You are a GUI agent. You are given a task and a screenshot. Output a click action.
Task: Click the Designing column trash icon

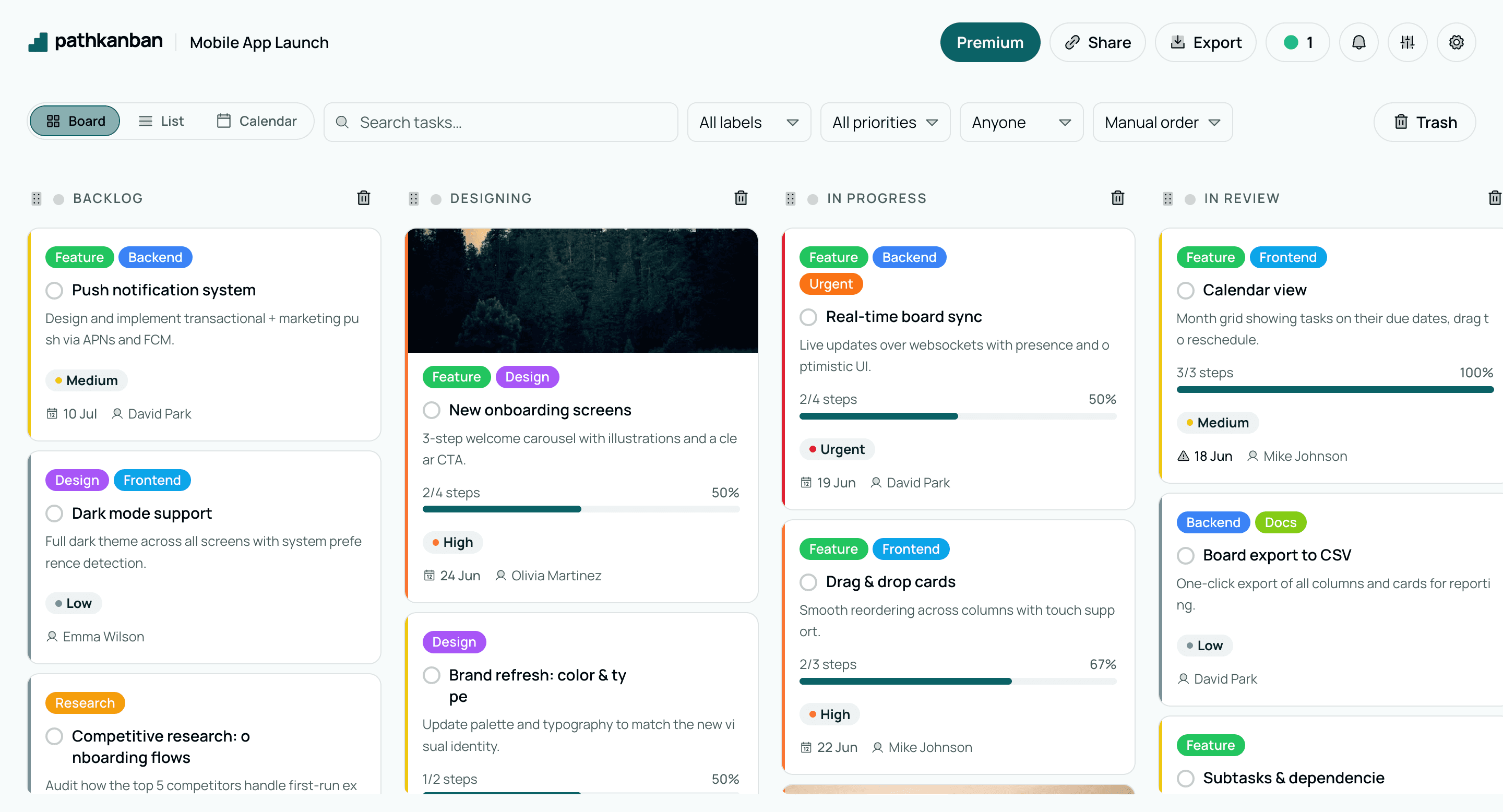point(741,198)
